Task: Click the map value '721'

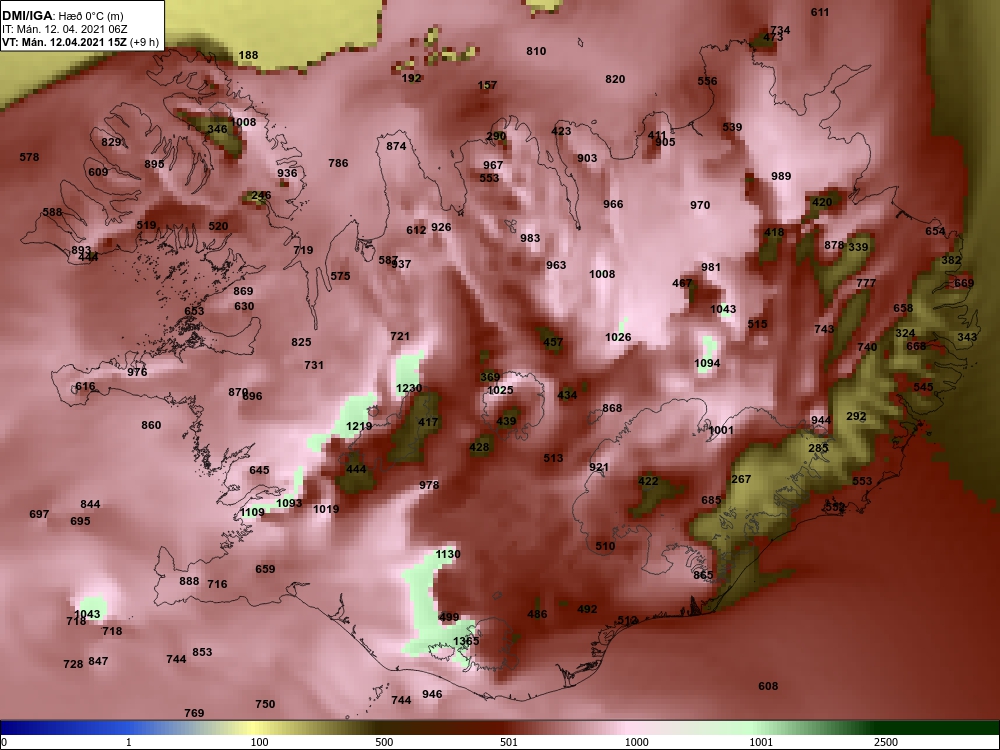Action: (400, 337)
